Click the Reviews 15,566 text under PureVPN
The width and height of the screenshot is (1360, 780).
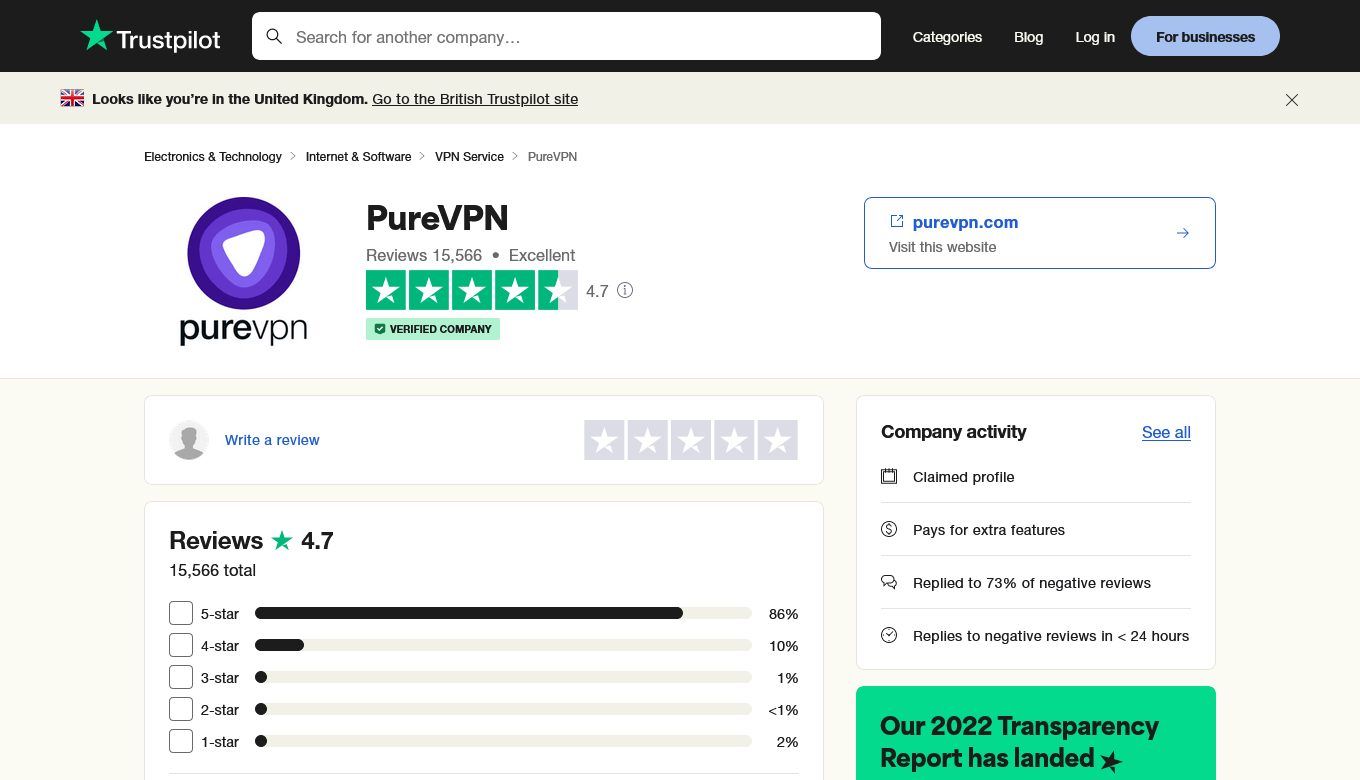pos(424,255)
